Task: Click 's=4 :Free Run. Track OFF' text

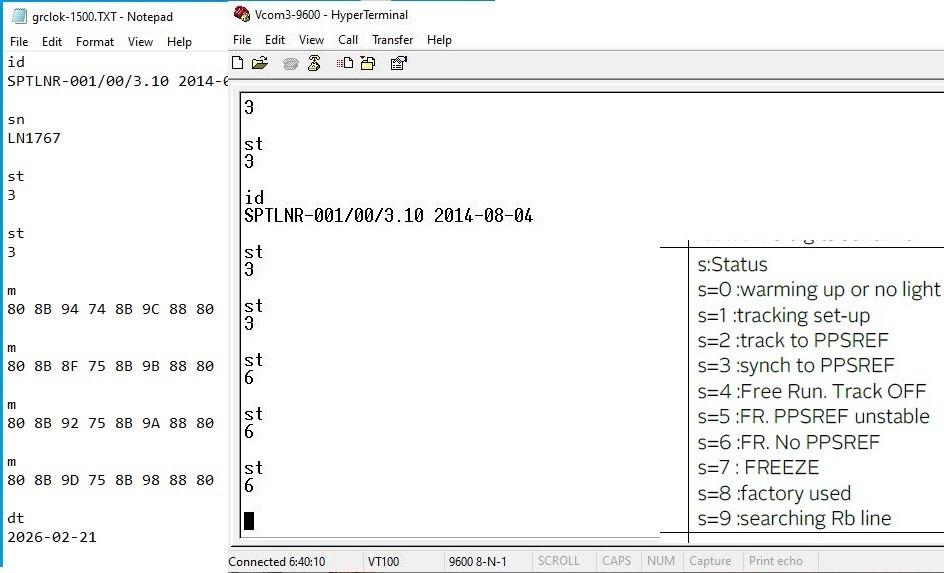Action: (x=812, y=391)
